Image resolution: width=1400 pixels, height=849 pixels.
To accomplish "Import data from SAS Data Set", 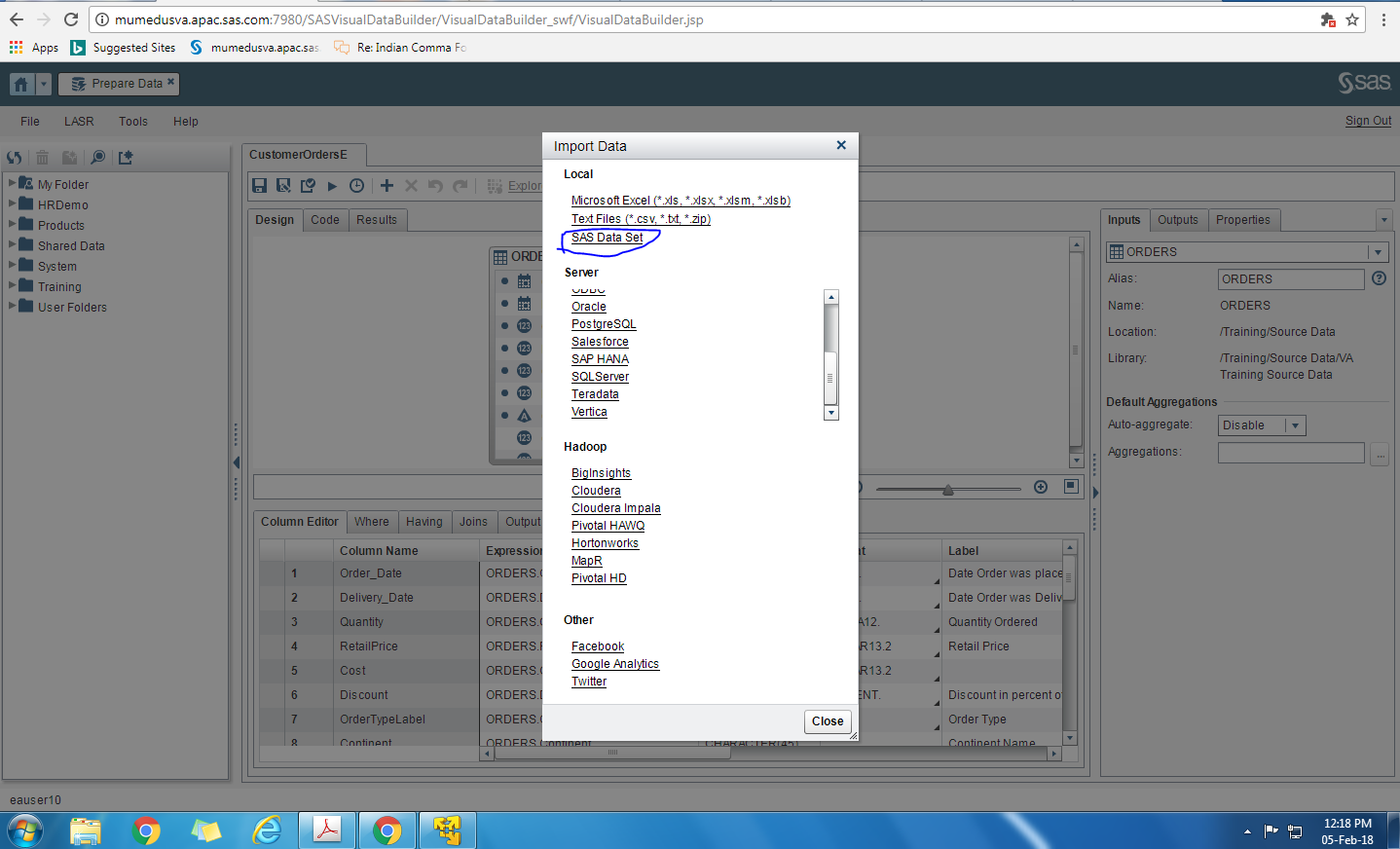I will tap(608, 237).
